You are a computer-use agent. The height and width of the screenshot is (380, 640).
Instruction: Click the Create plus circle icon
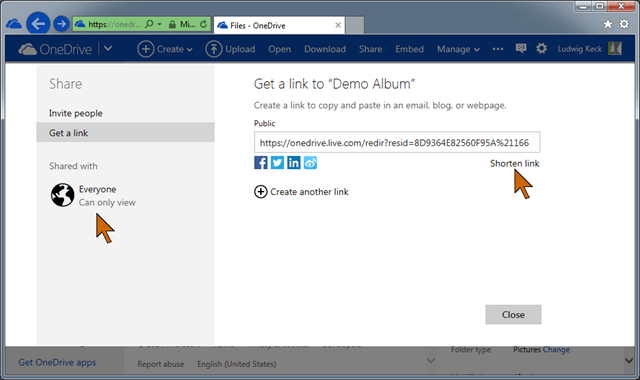(x=146, y=49)
